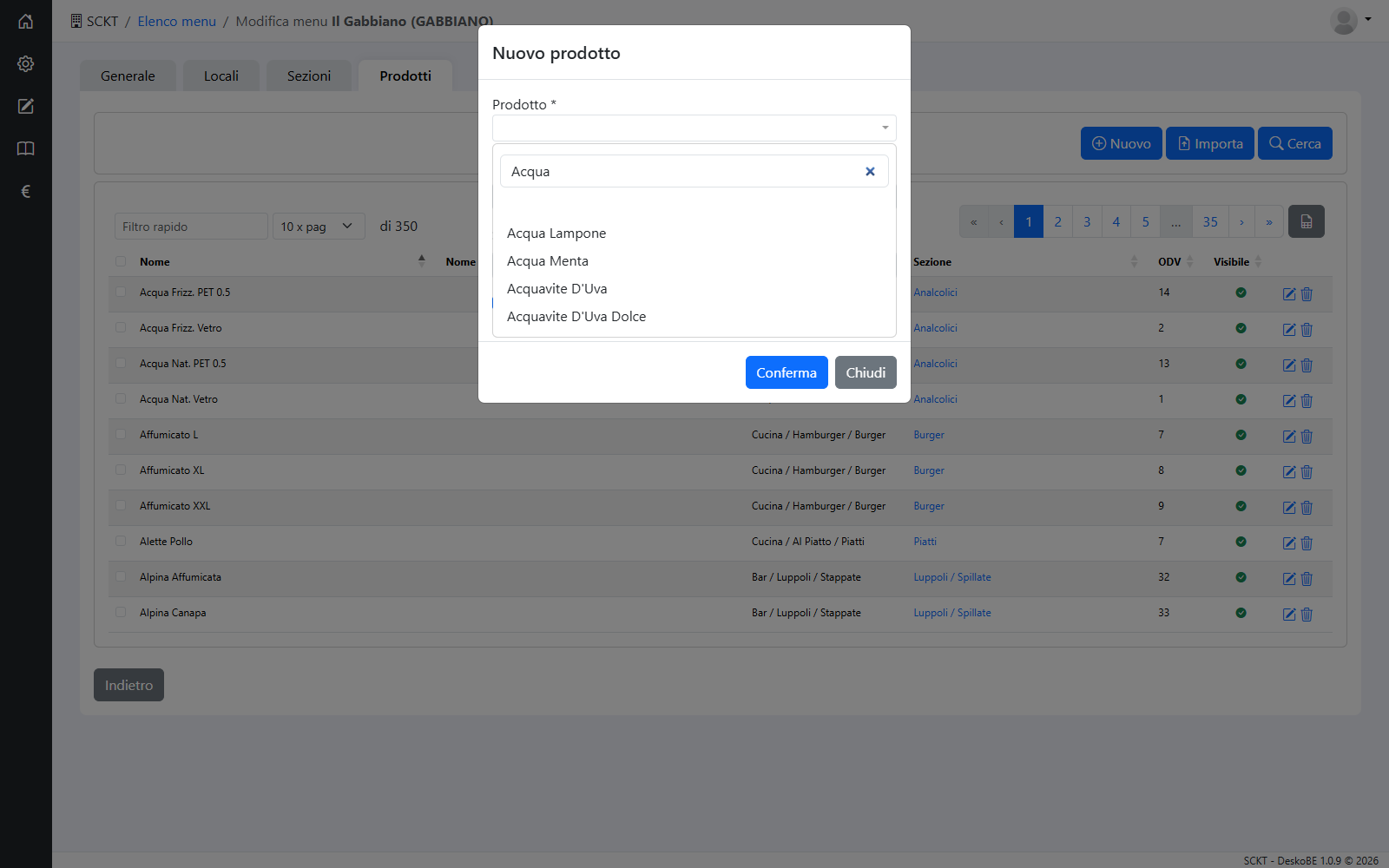This screenshot has height=868, width=1389.
Task: Open the settings gear in sidebar
Action: click(x=26, y=63)
